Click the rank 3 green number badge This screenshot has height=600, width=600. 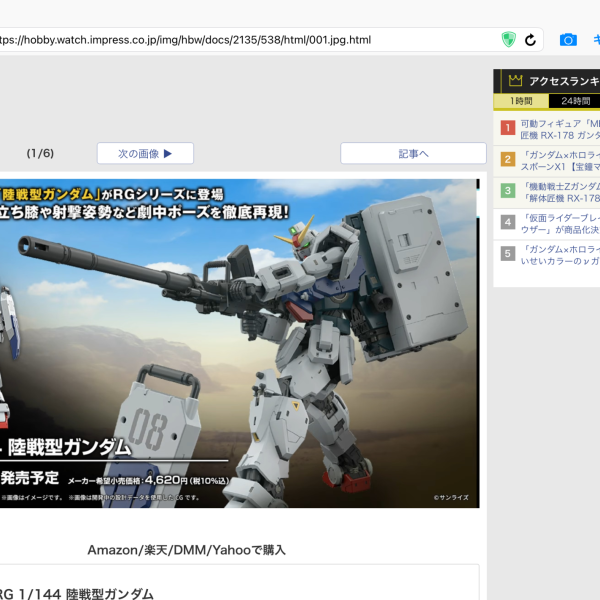click(508, 190)
